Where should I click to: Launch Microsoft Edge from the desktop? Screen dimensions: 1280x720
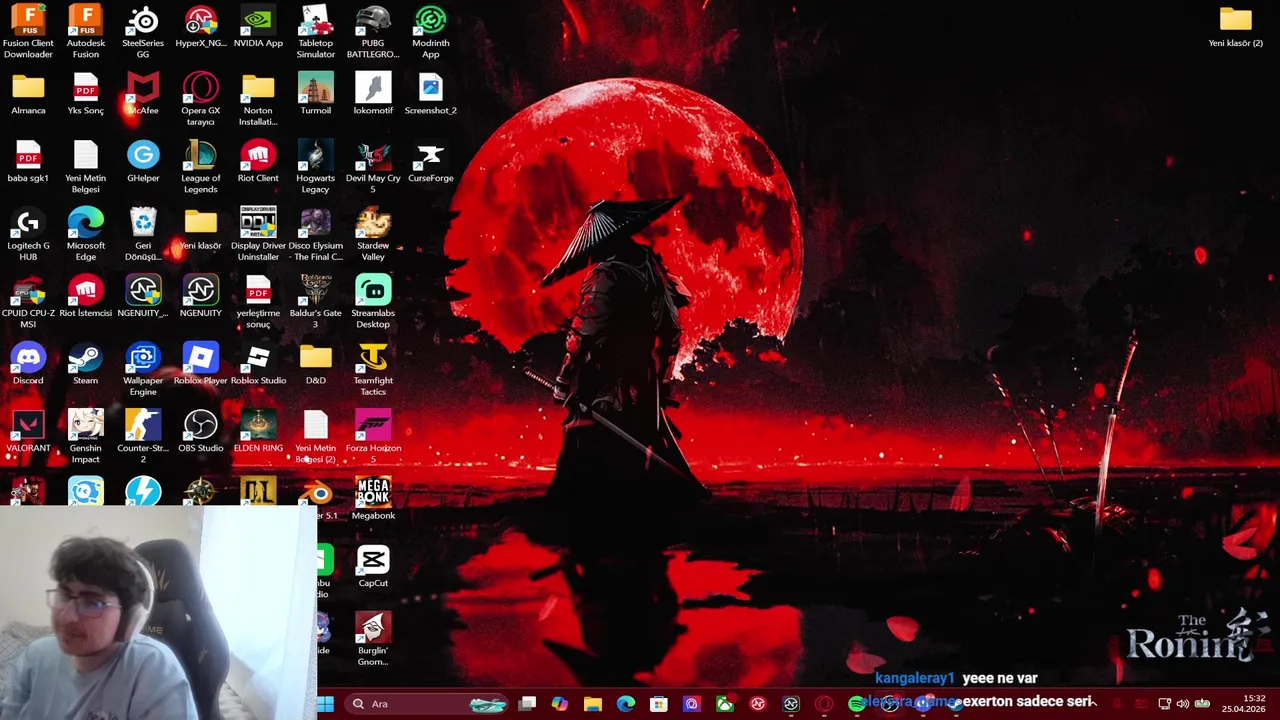(85, 234)
